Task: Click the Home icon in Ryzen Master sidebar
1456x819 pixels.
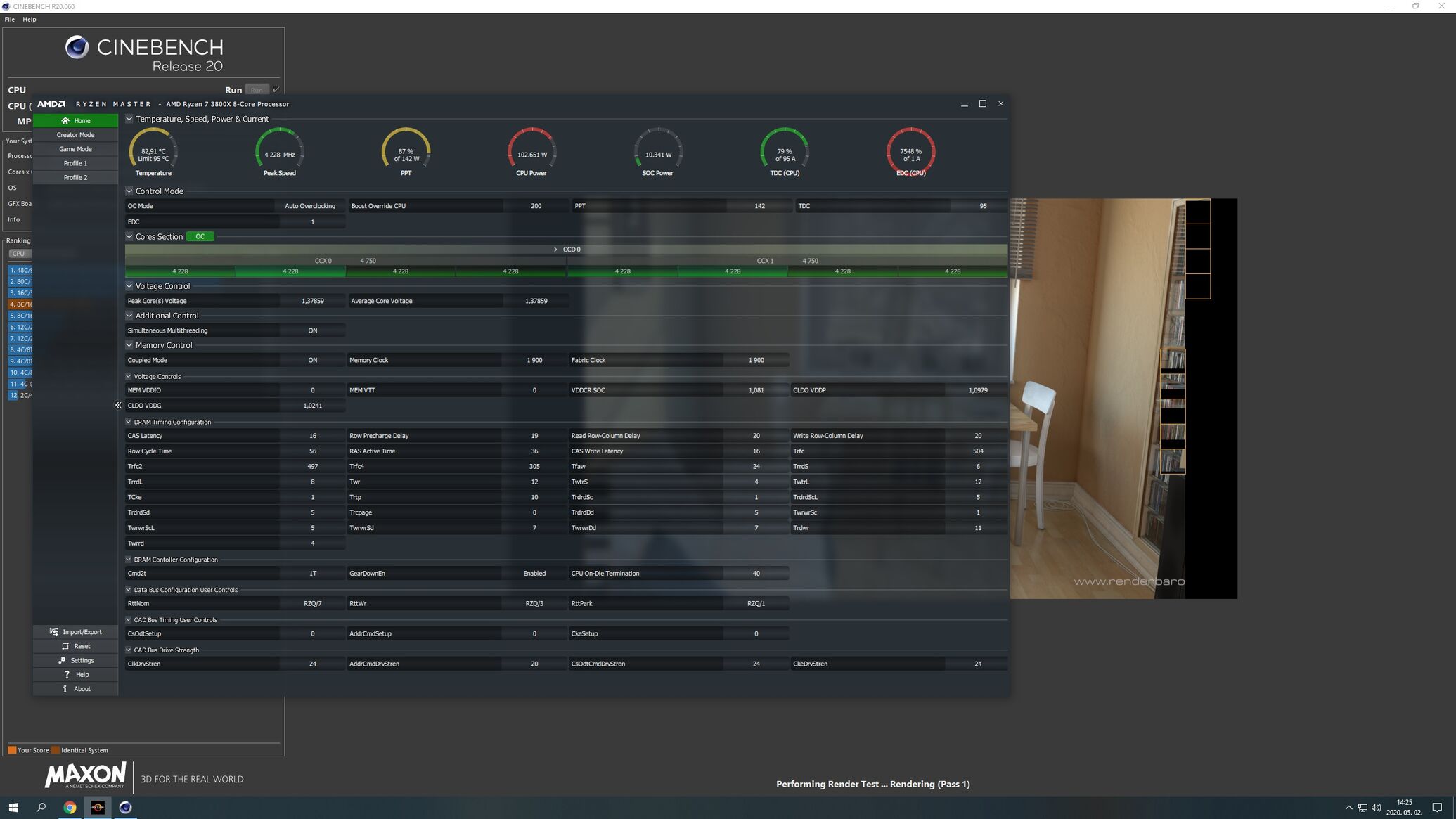Action: click(x=65, y=121)
